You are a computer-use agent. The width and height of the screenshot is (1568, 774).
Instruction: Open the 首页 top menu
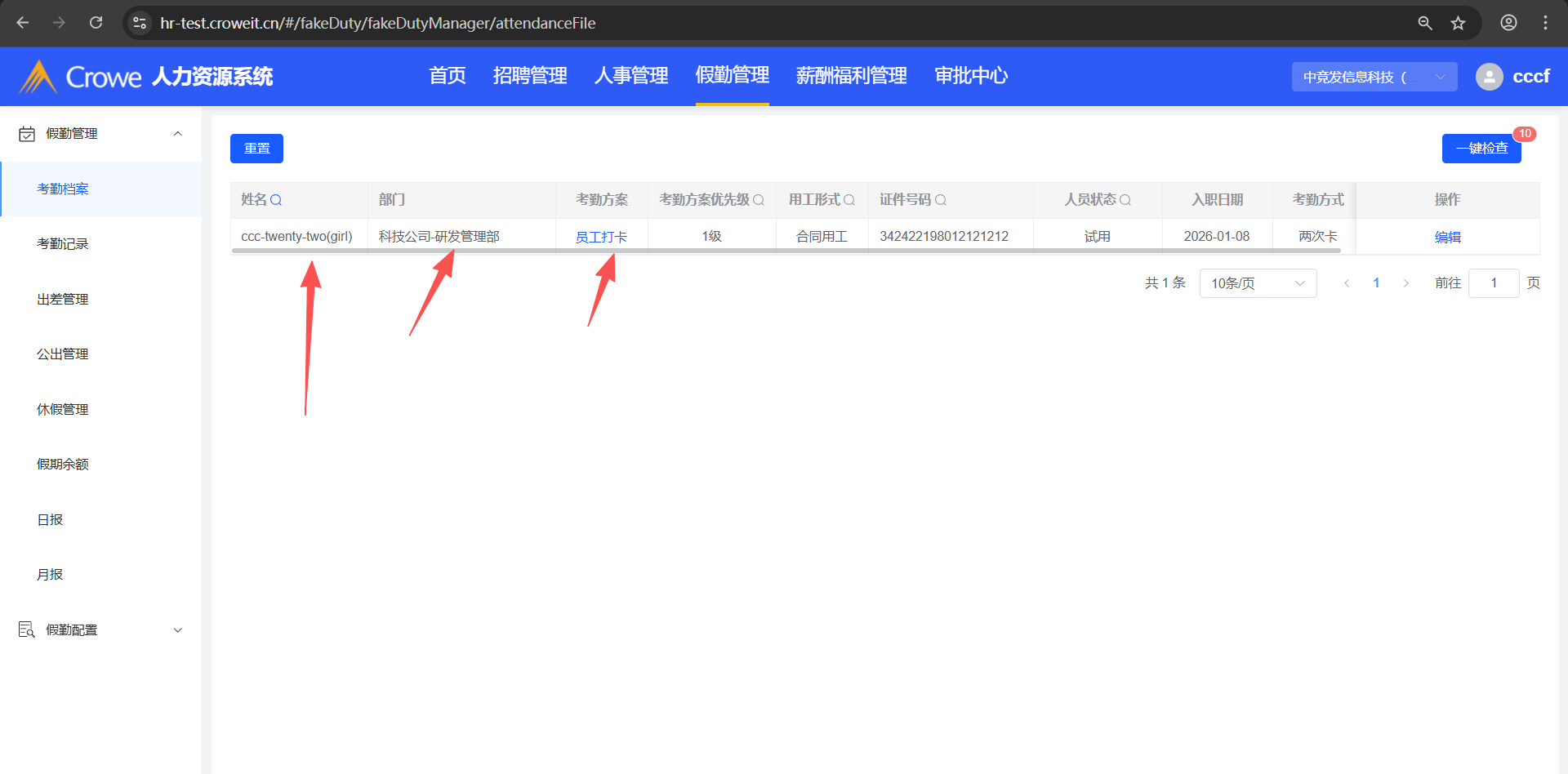(x=448, y=76)
